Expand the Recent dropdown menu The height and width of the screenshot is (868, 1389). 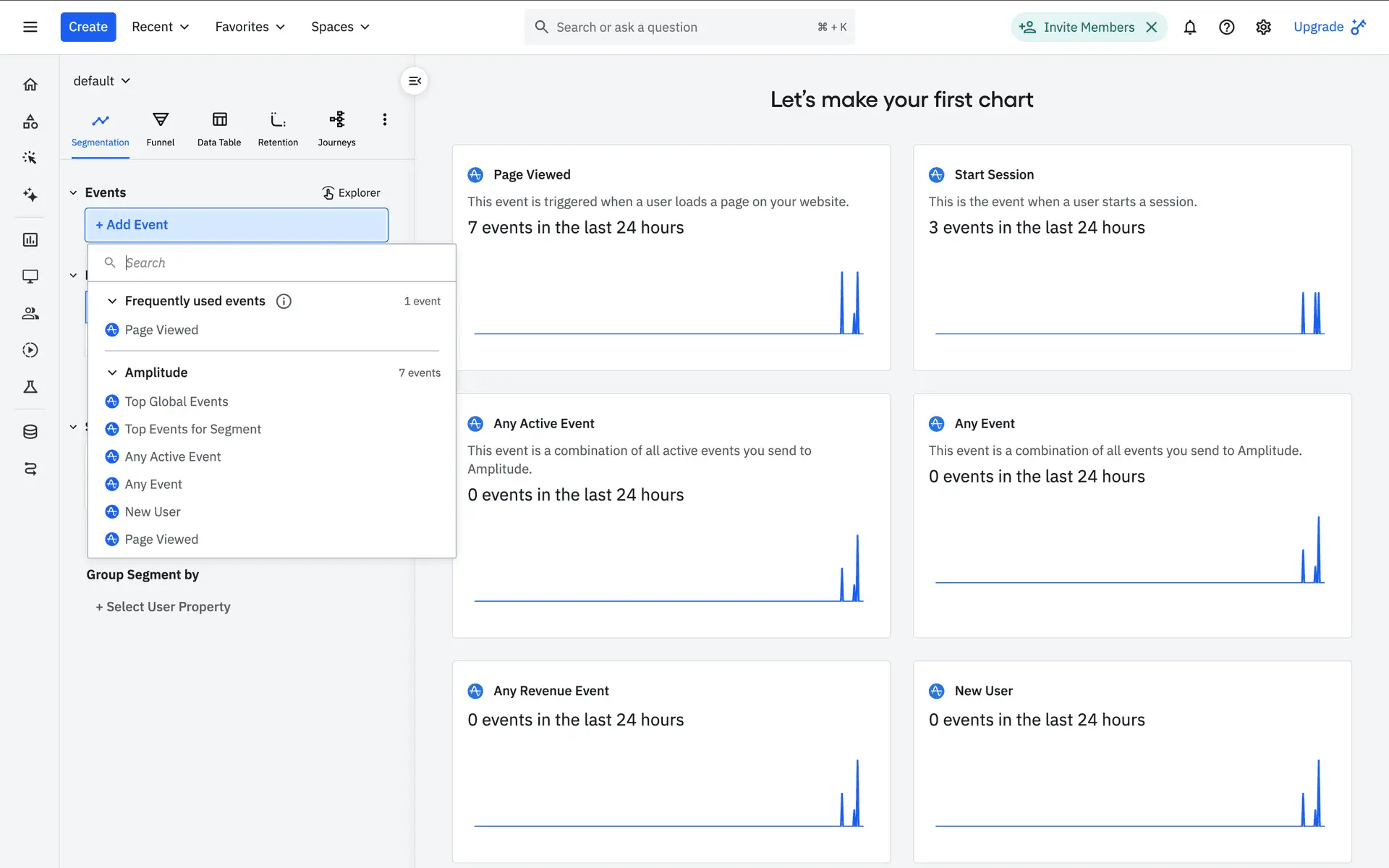(x=160, y=27)
